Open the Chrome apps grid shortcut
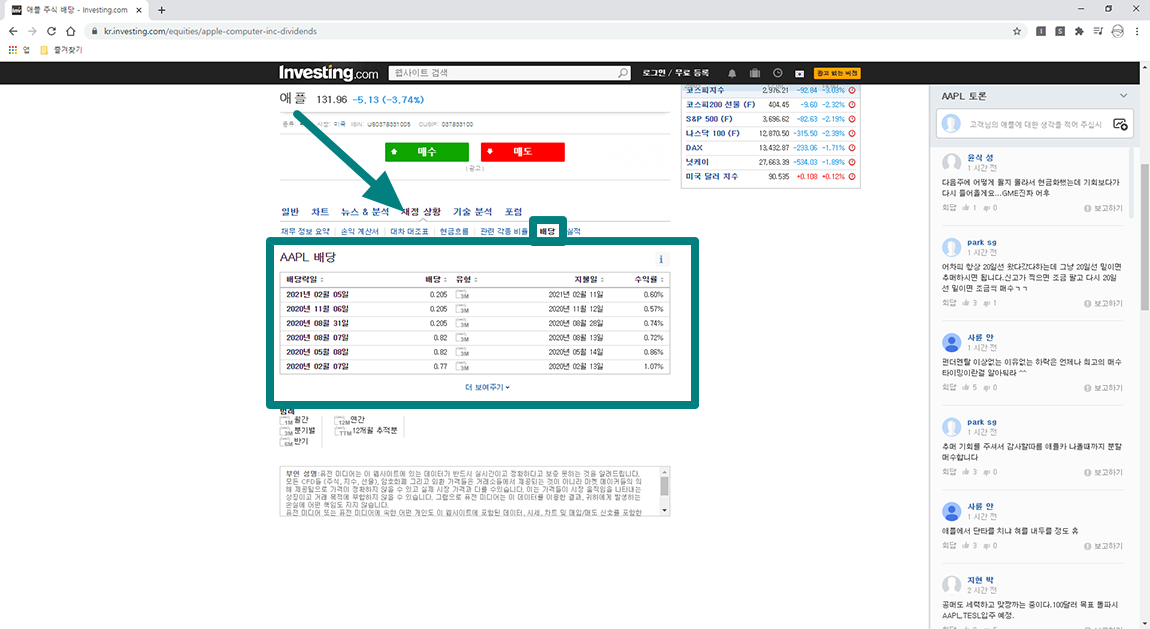The image size is (1150, 629). pyautogui.click(x=12, y=50)
